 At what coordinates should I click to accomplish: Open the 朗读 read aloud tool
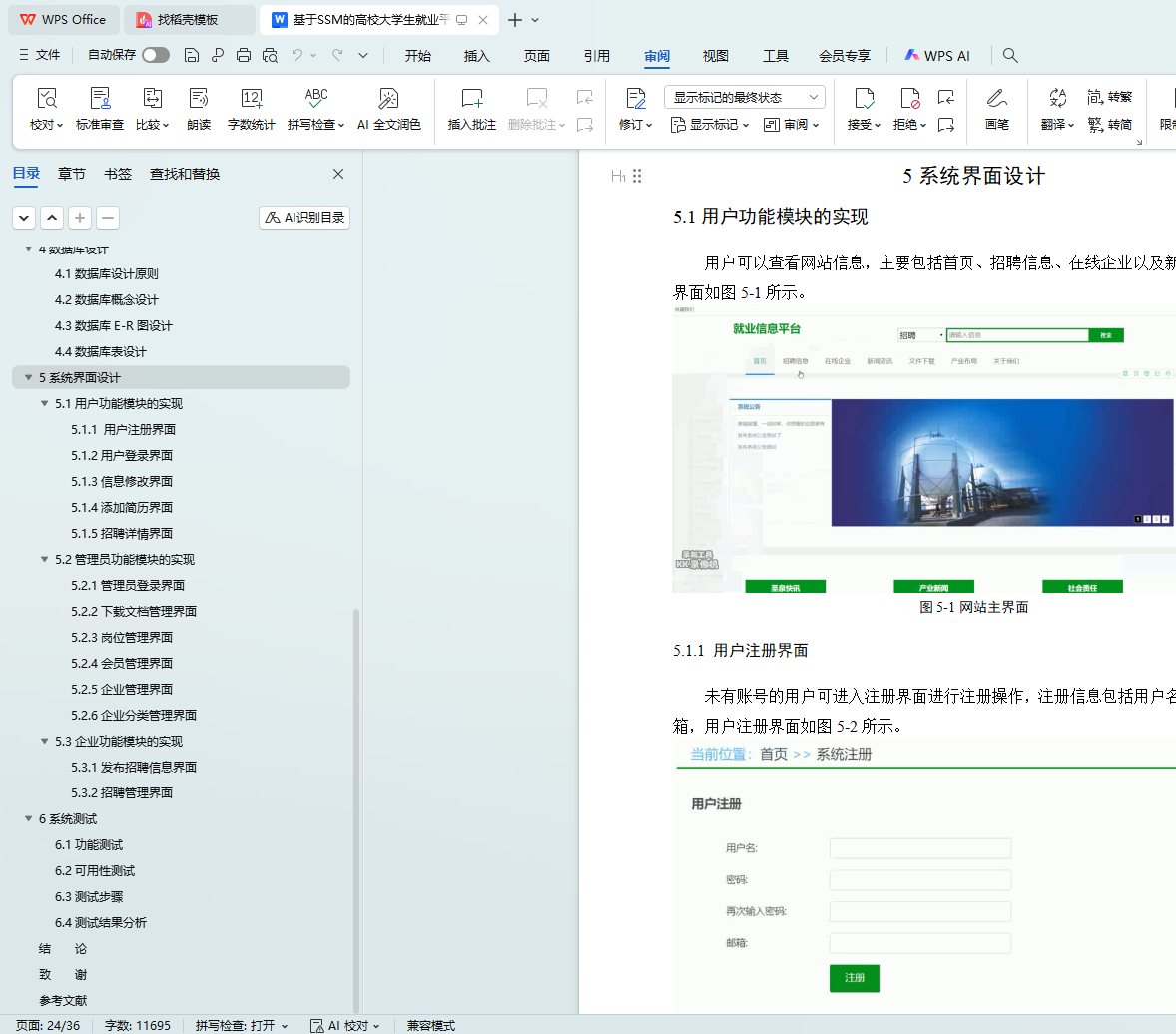pos(199,99)
